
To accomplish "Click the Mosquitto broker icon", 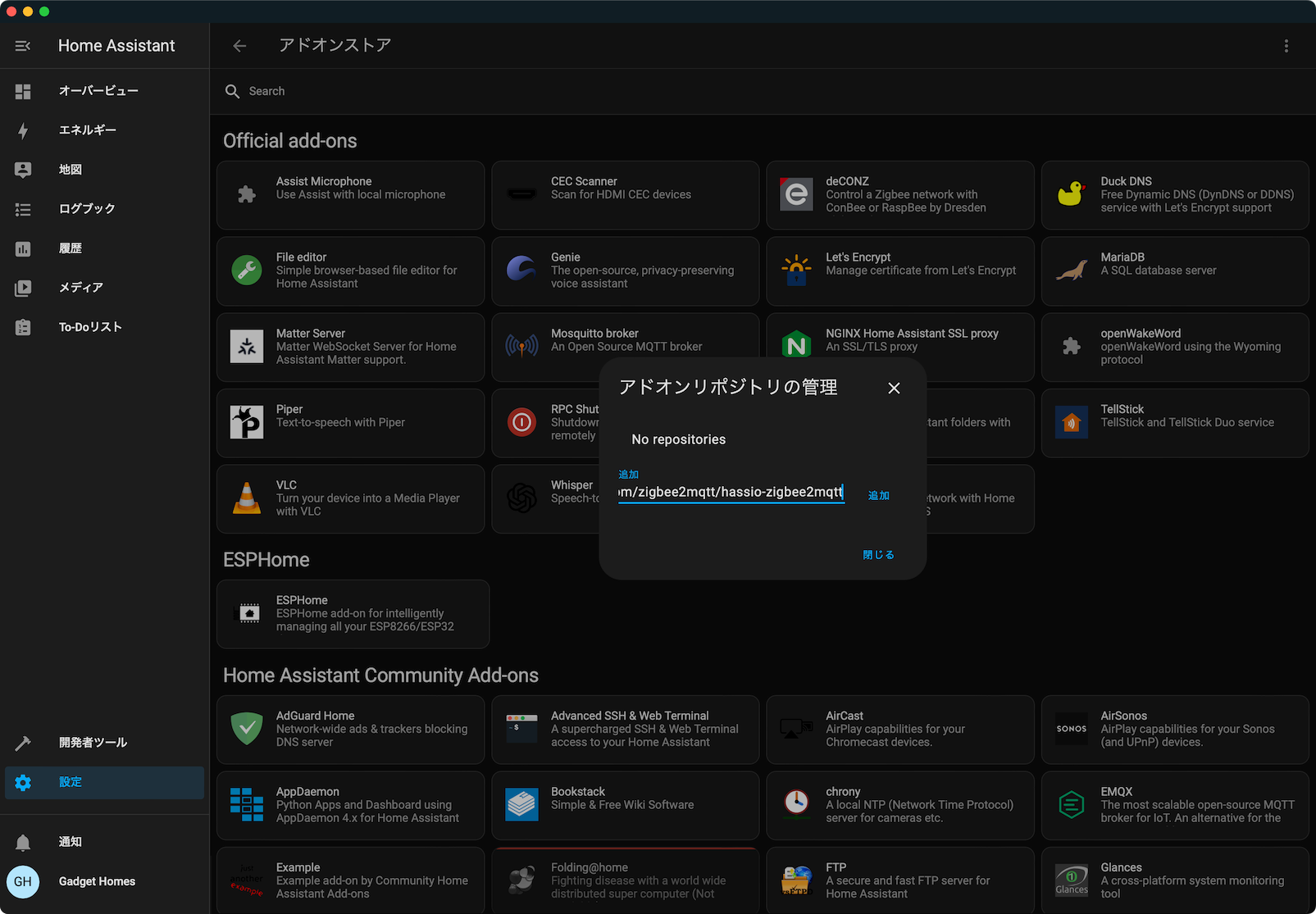I will pyautogui.click(x=521, y=347).
